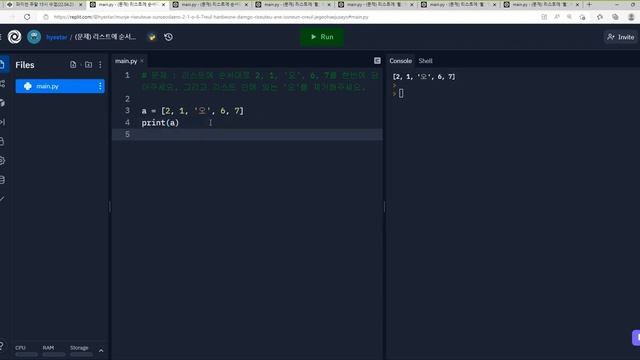Switch to the Shell tab

tap(425, 61)
